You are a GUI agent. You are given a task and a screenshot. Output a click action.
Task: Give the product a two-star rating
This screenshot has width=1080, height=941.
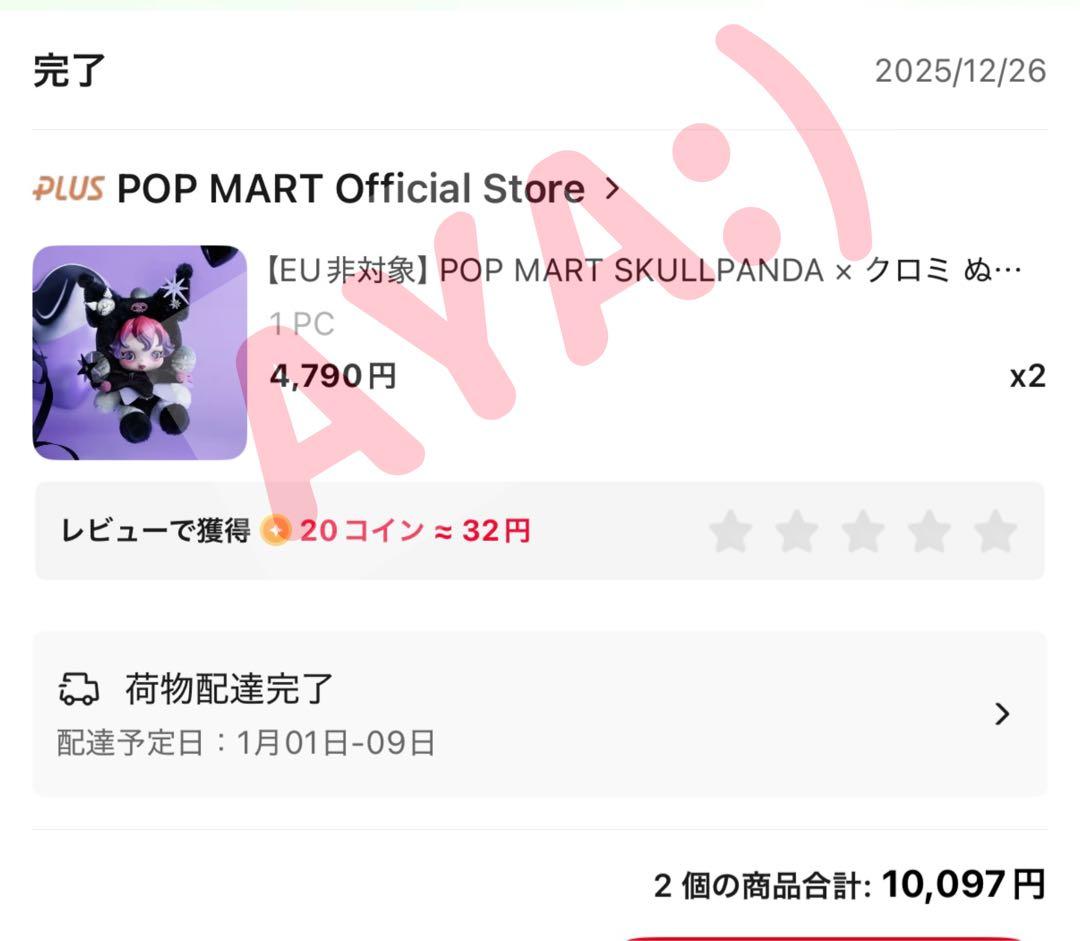[796, 531]
